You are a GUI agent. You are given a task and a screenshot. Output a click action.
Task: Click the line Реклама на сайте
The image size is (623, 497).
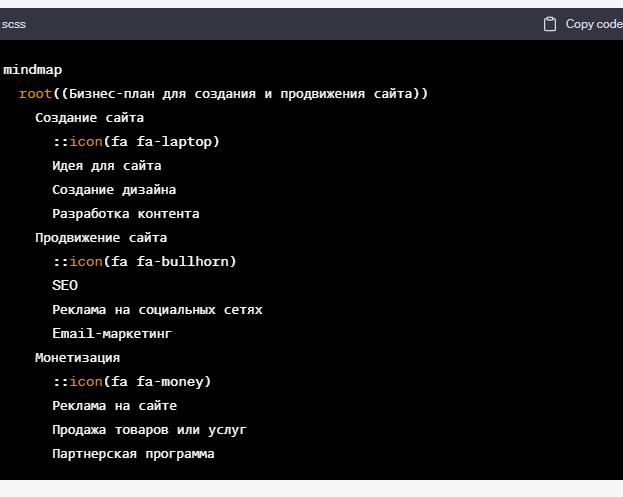(114, 406)
